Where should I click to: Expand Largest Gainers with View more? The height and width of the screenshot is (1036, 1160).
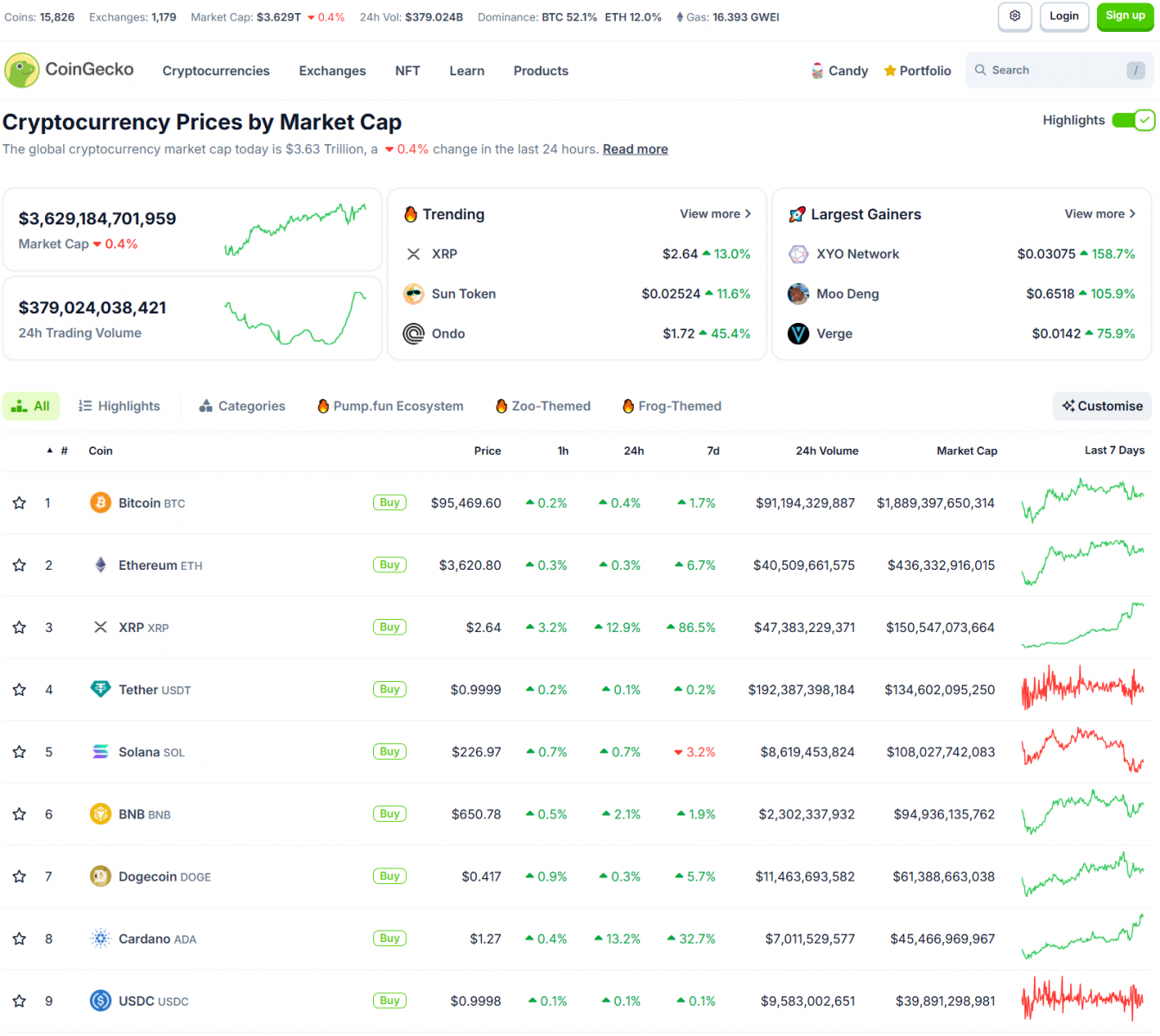1100,214
